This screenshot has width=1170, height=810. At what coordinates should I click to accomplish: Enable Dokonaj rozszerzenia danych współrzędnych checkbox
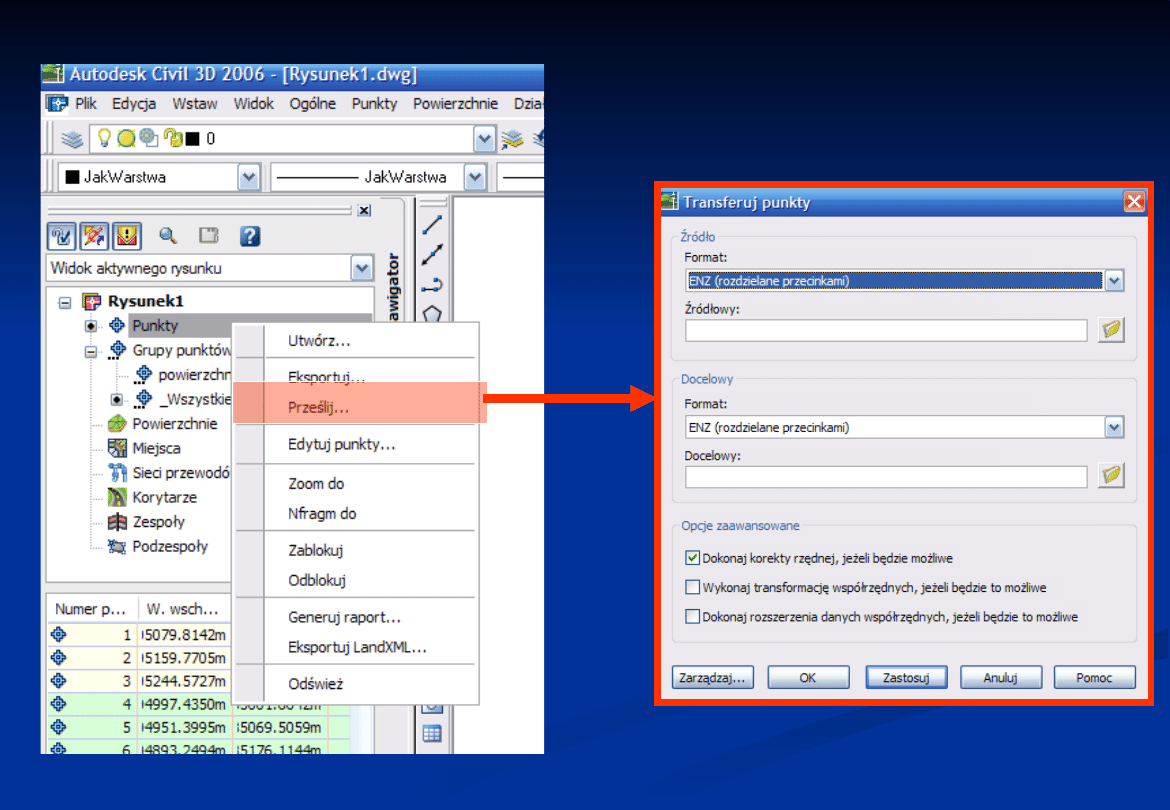692,616
